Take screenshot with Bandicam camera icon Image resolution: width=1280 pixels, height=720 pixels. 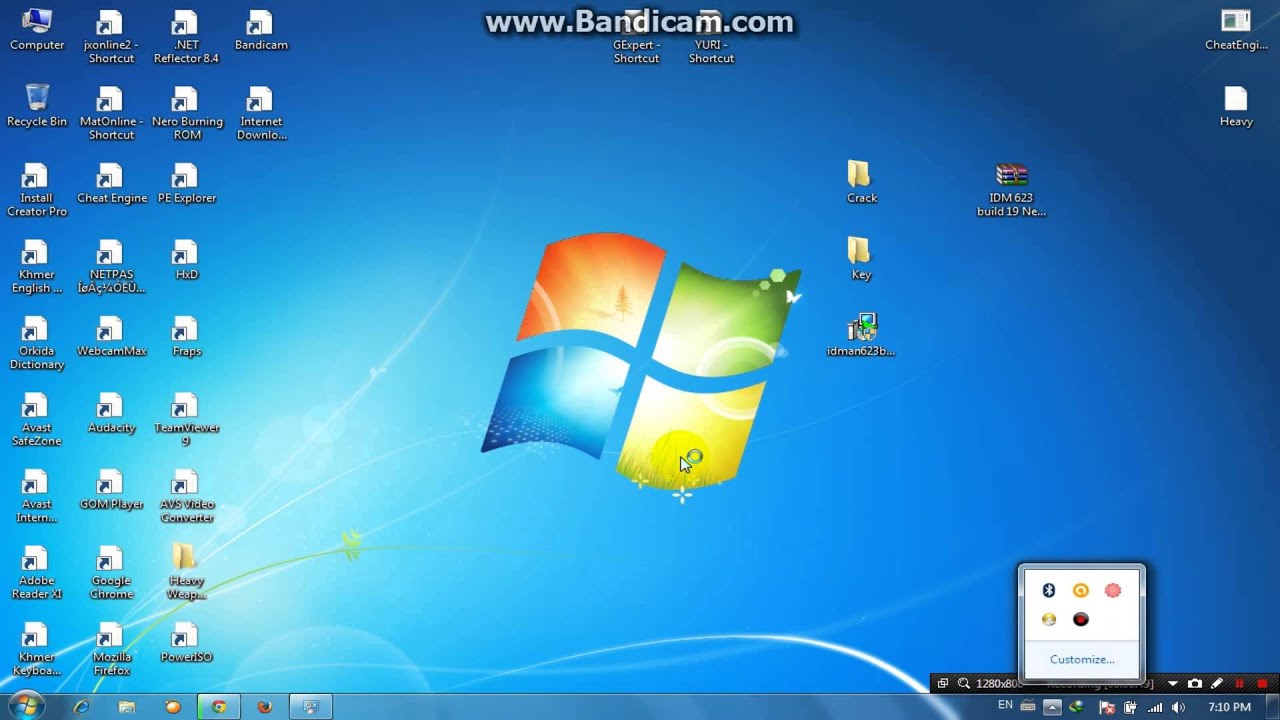1195,684
